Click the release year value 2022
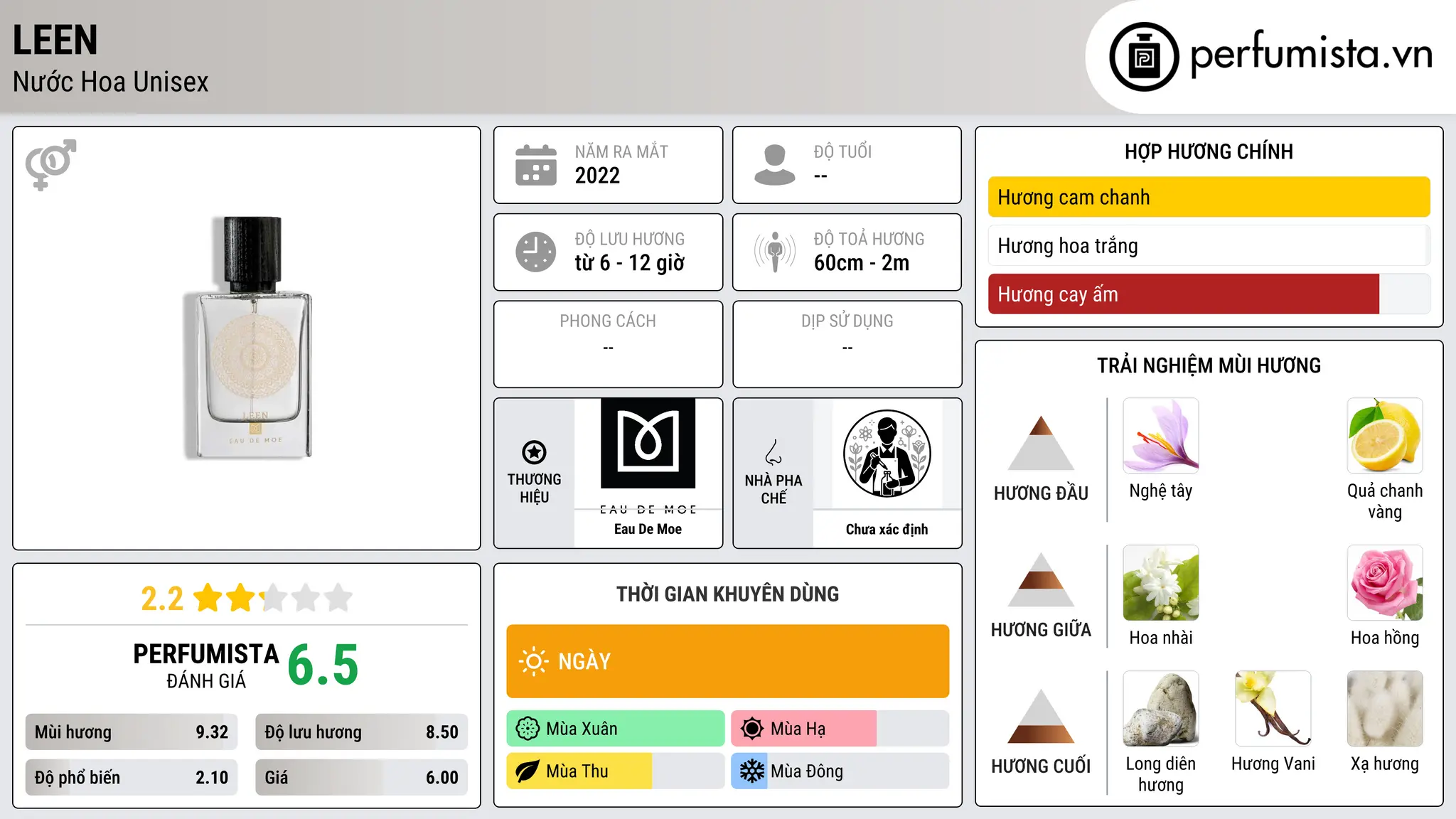This screenshot has width=1456, height=819. pyautogui.click(x=597, y=175)
